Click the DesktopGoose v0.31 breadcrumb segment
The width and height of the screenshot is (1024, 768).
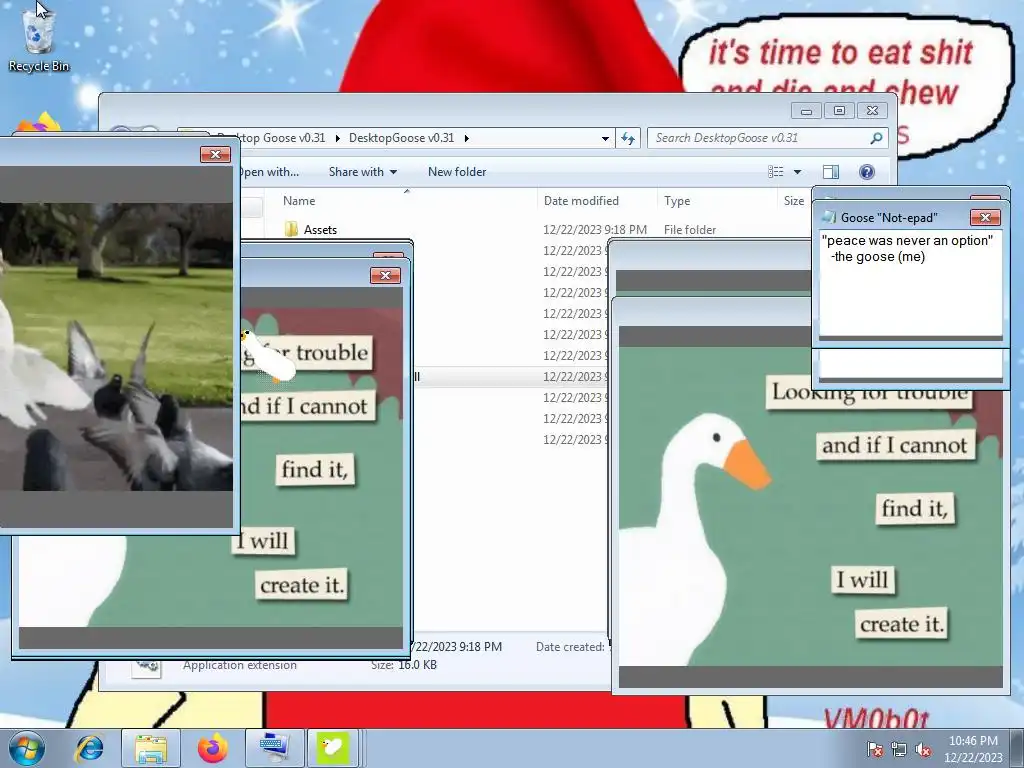click(x=401, y=138)
